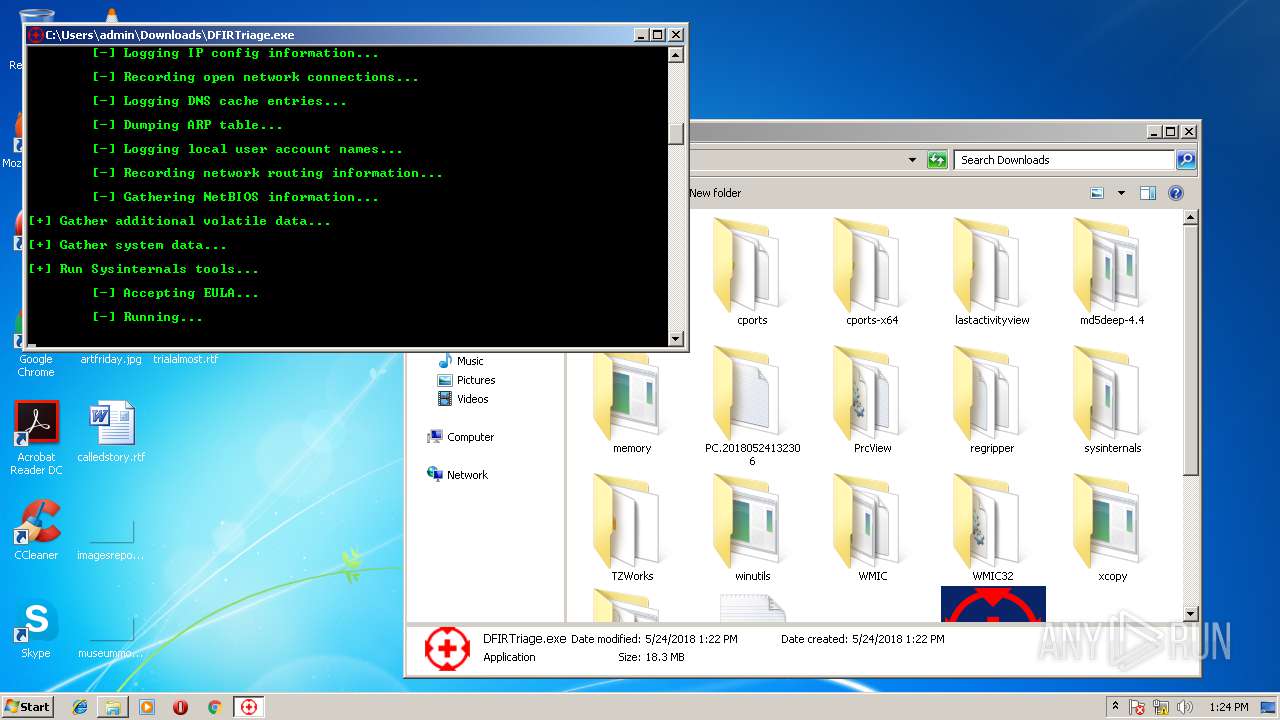Open Action Center flag tray icon
This screenshot has height=720, width=1280.
point(1137,707)
